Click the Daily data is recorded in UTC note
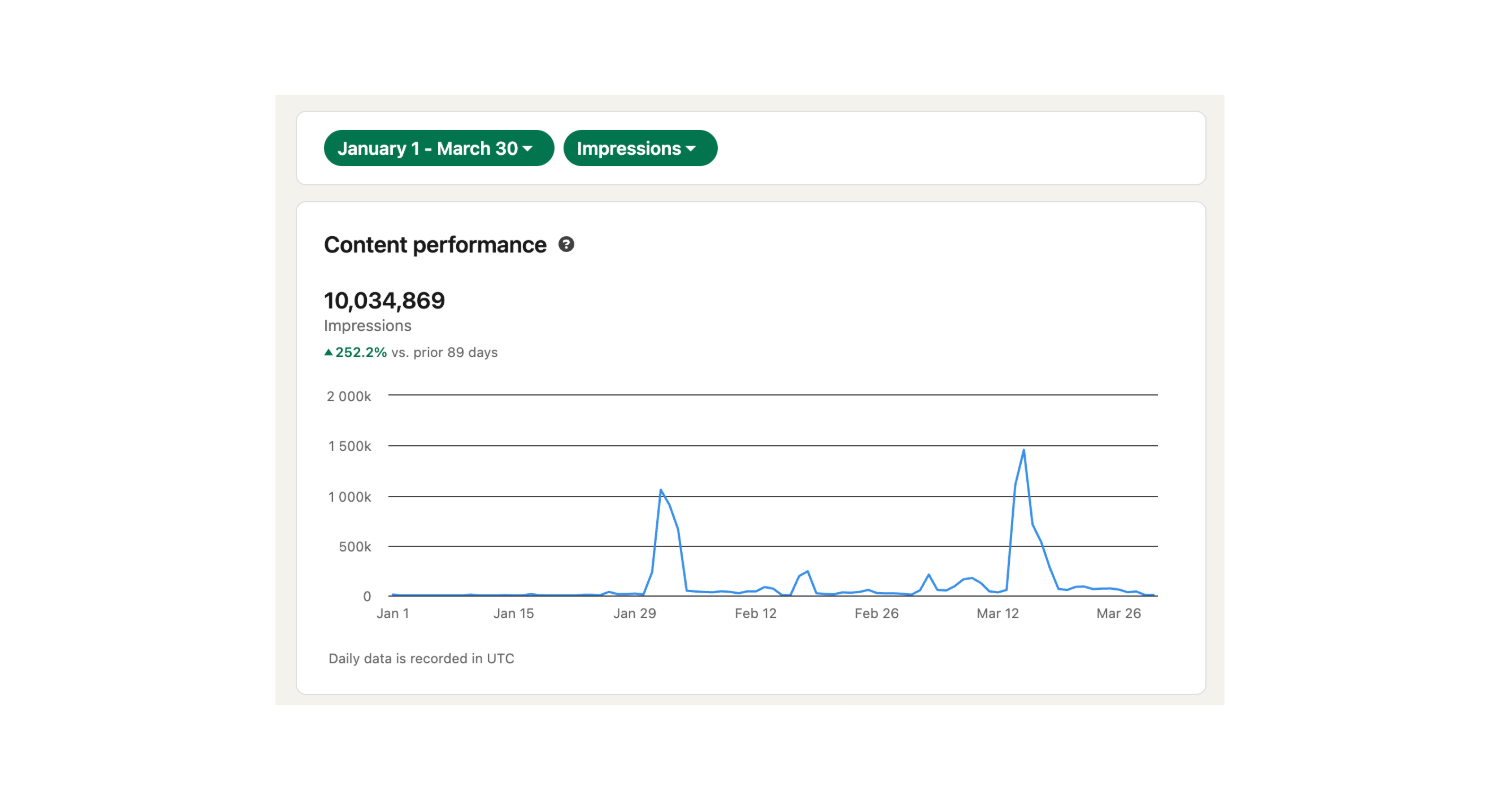Viewport: 1500px width, 800px height. click(421, 659)
